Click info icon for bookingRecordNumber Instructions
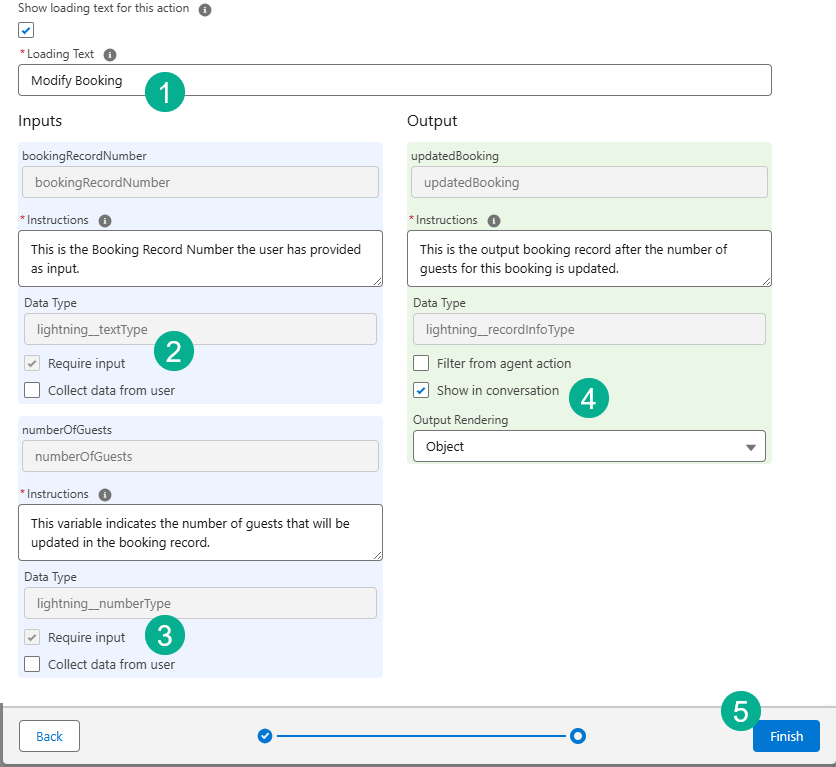The height and width of the screenshot is (767, 836). click(105, 221)
